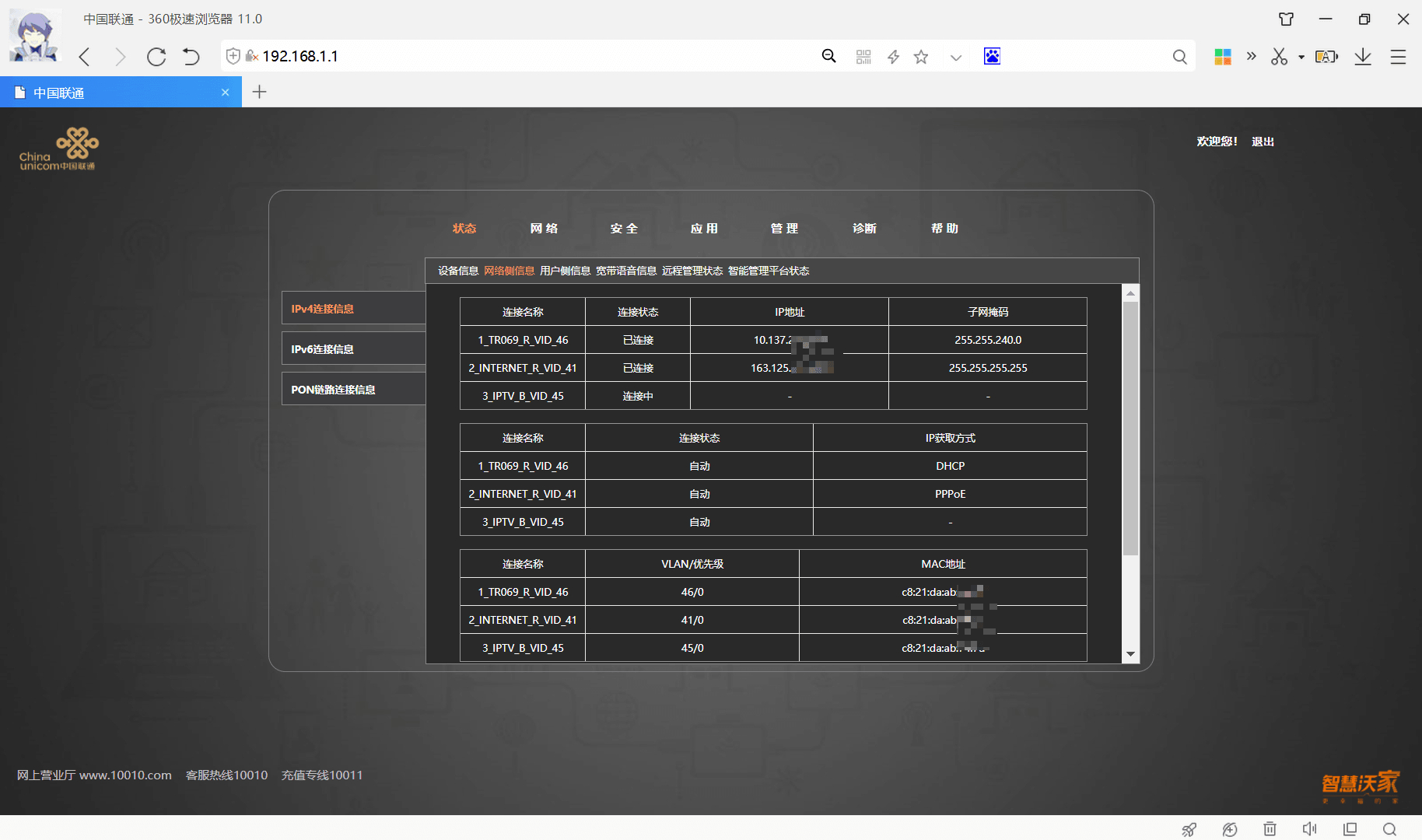Click the translate tool icon
The image size is (1422, 840).
point(1326,57)
